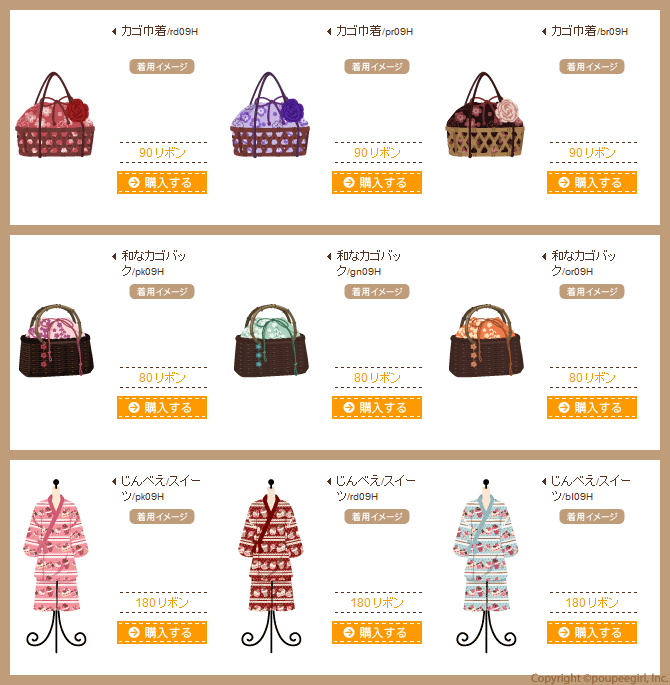Click the purple カゴ巾着 bag image
Screen dimensions: 670x685
270,115
